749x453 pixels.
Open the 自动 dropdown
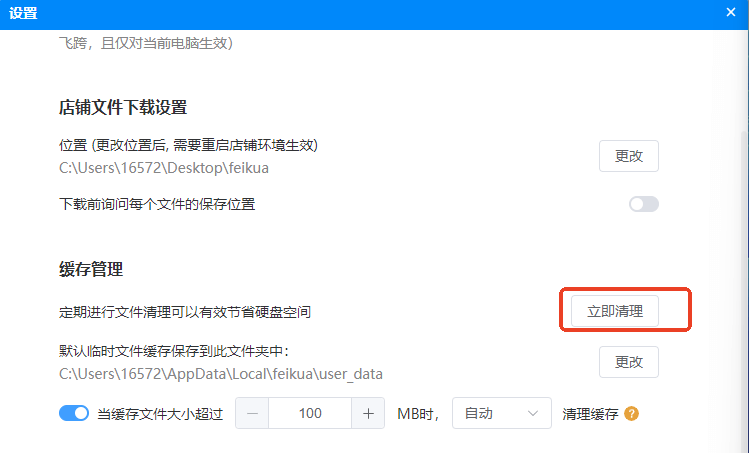(501, 413)
